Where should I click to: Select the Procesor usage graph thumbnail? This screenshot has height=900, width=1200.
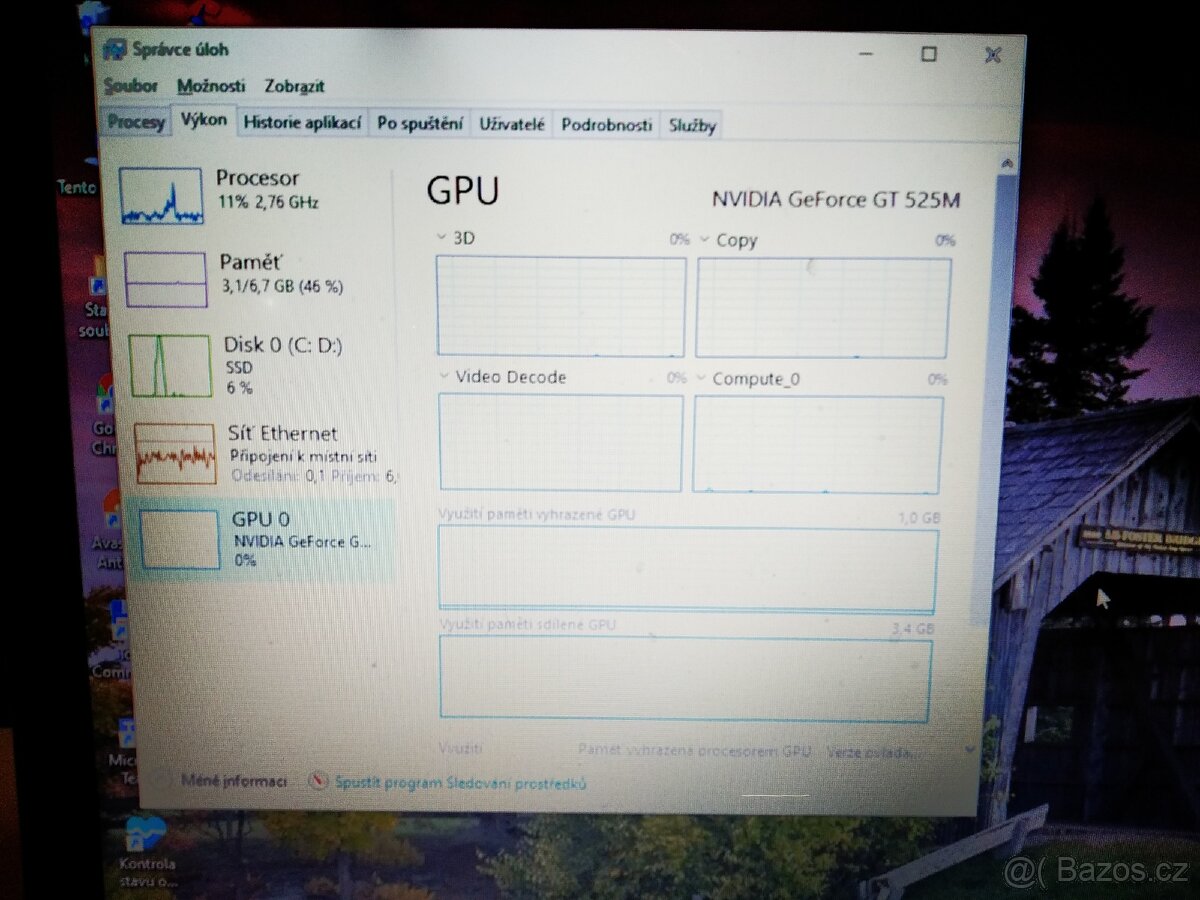[x=161, y=196]
